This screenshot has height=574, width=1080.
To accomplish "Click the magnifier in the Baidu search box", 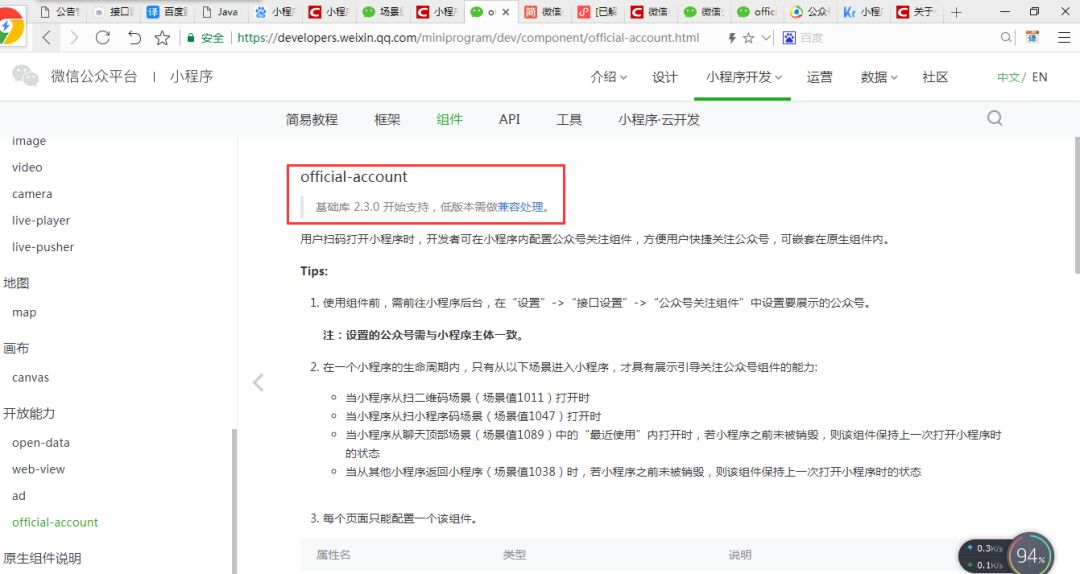I will tap(1006, 38).
